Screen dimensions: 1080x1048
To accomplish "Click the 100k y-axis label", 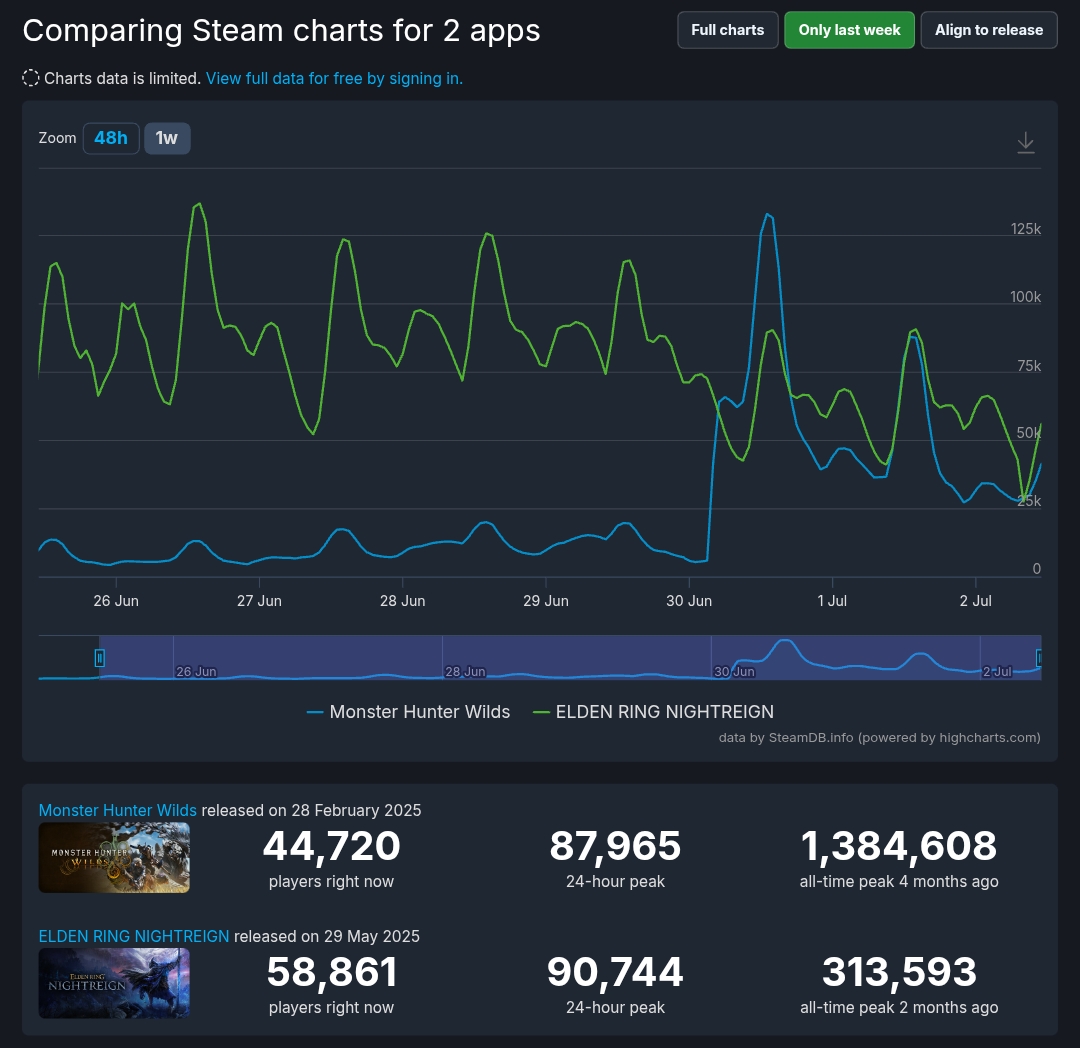I will [x=1026, y=297].
